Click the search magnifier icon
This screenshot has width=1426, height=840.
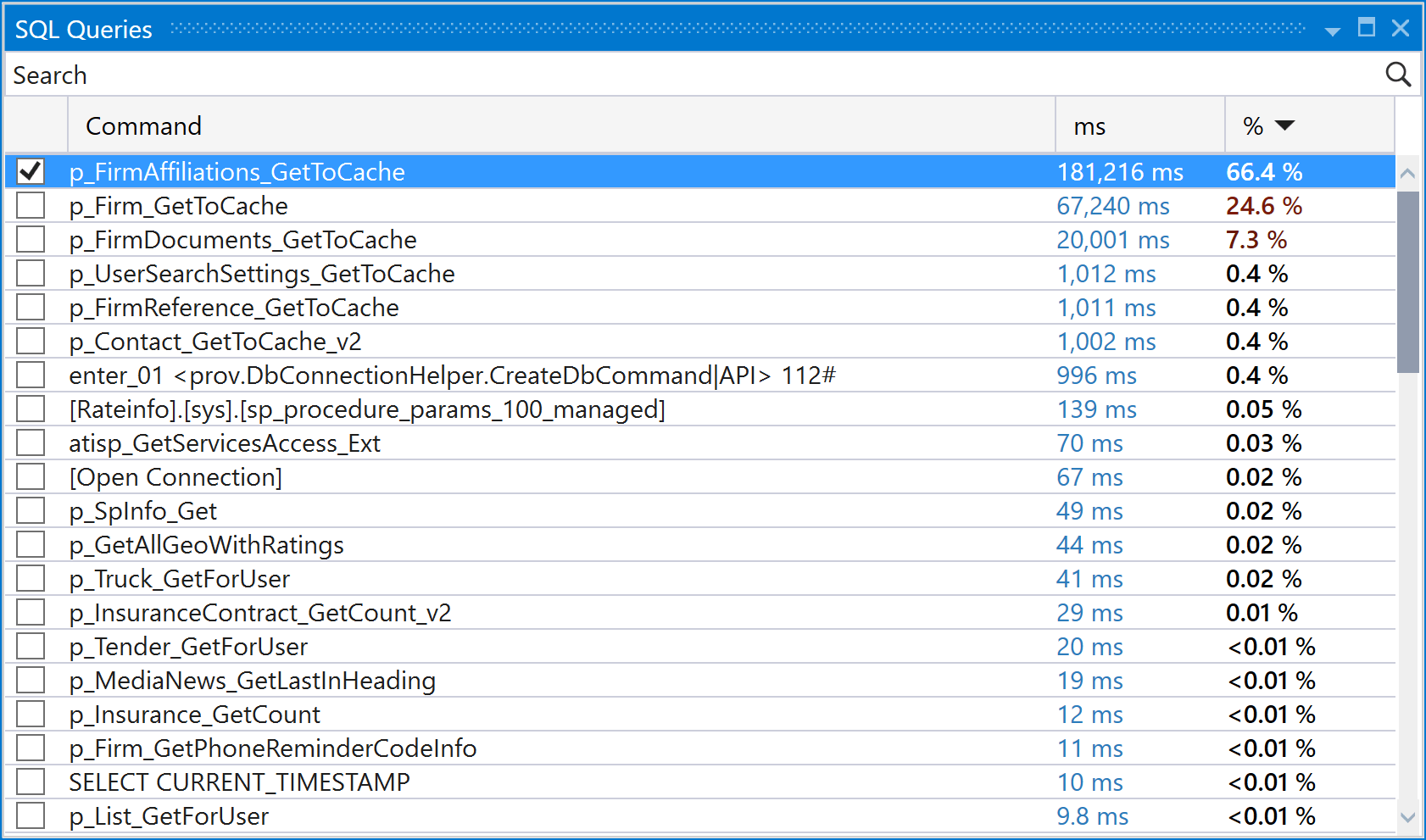[x=1397, y=75]
